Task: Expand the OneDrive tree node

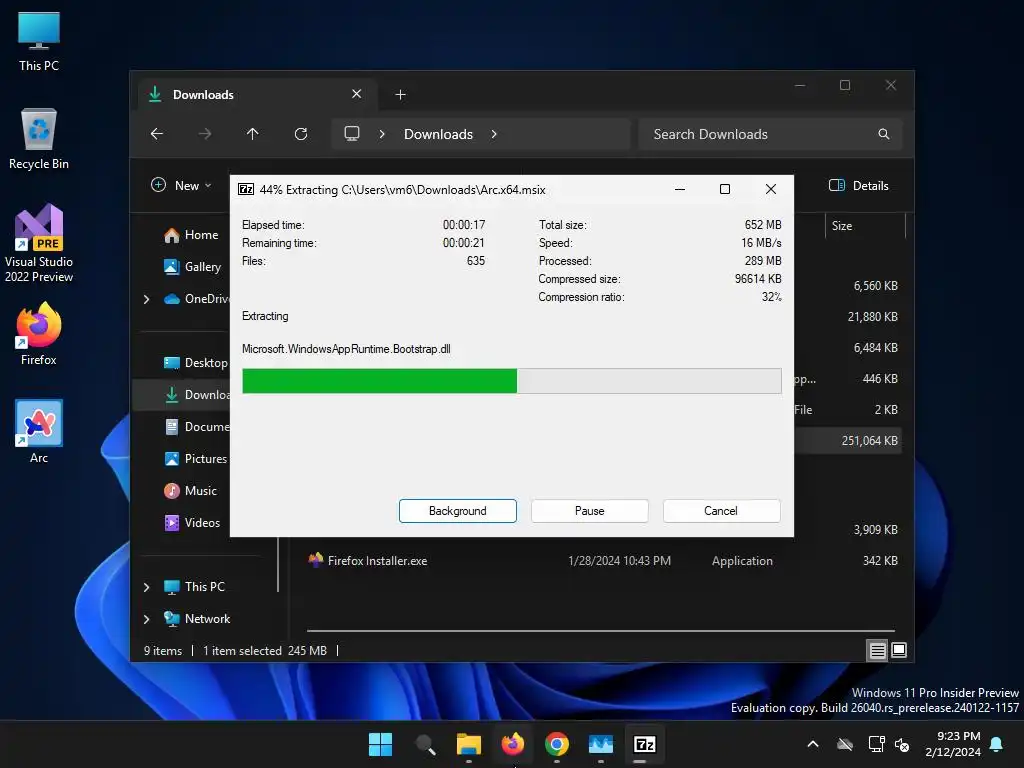Action: click(146, 299)
